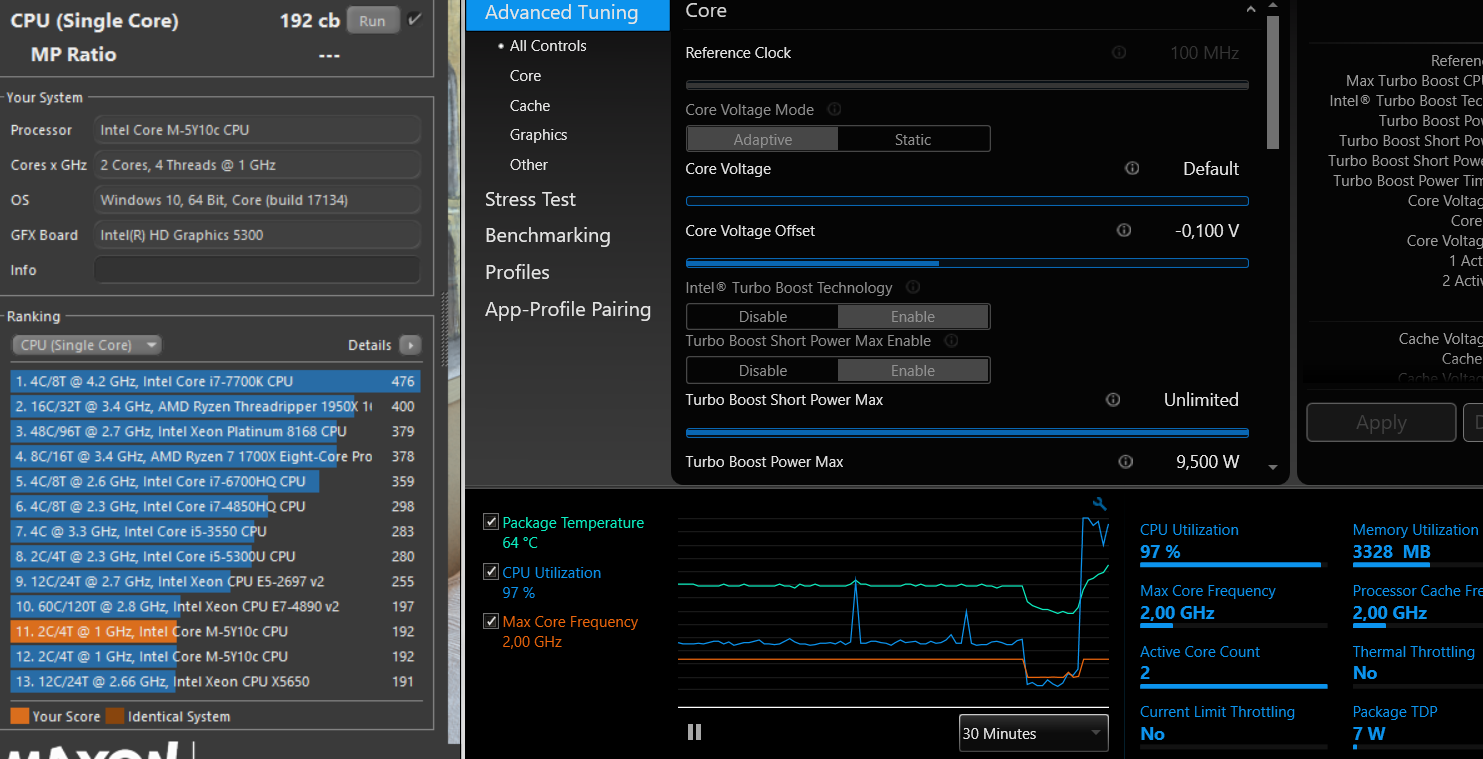Viewport: 1483px width, 759px height.
Task: Click the Info input field in Cinebench
Action: pyautogui.click(x=257, y=270)
